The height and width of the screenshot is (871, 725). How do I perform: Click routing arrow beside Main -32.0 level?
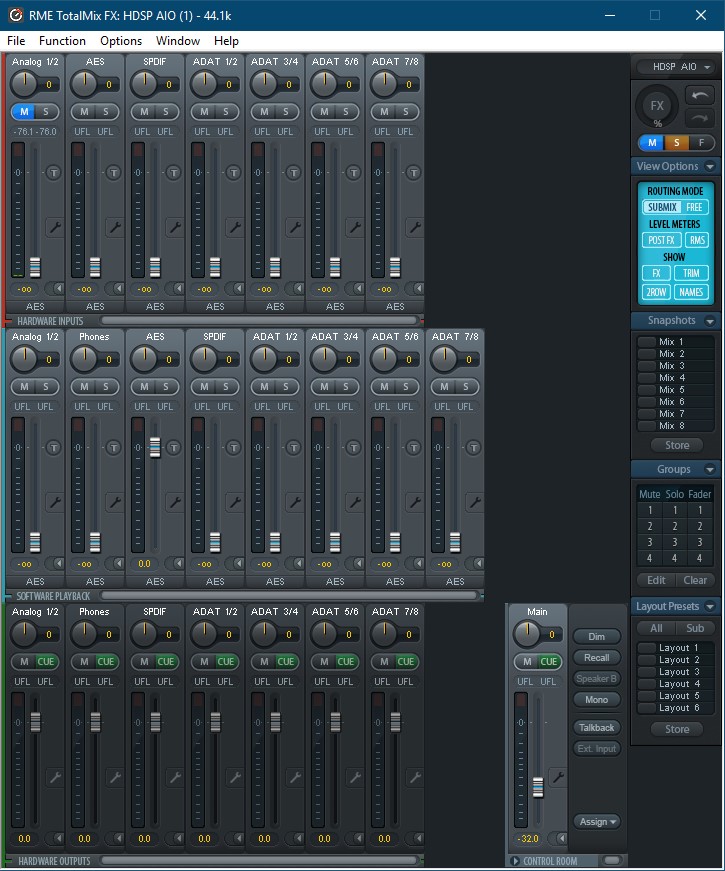click(558, 838)
